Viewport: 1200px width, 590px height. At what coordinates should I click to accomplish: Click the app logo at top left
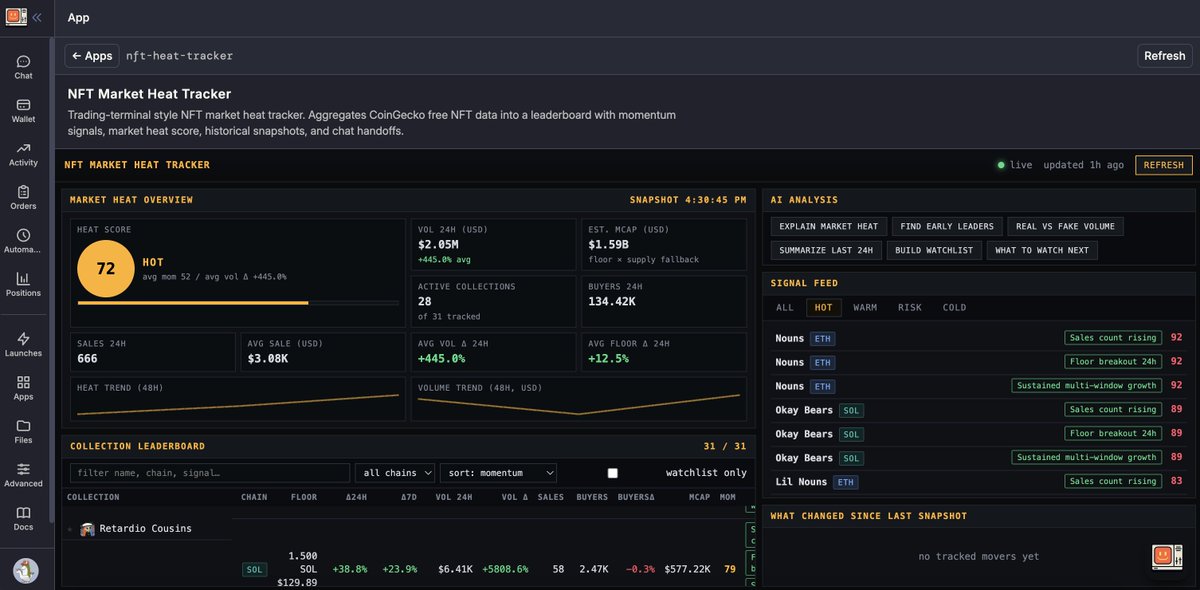pyautogui.click(x=16, y=17)
